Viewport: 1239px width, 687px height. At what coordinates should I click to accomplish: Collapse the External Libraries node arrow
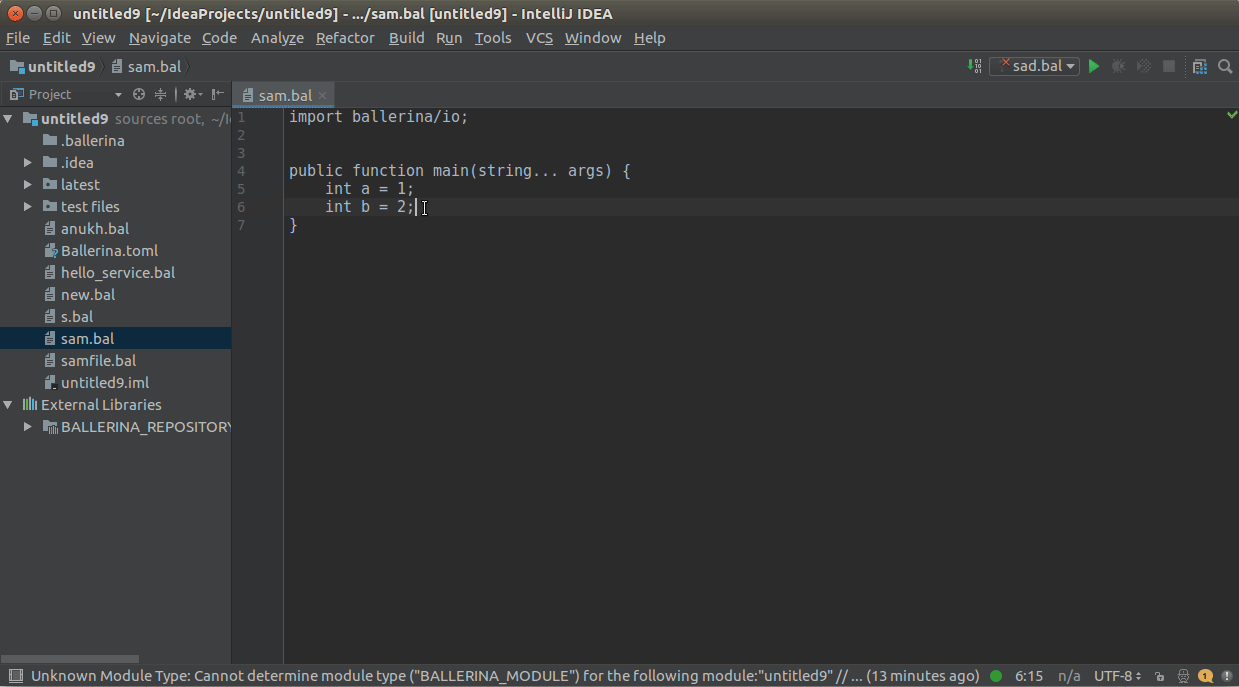8,405
